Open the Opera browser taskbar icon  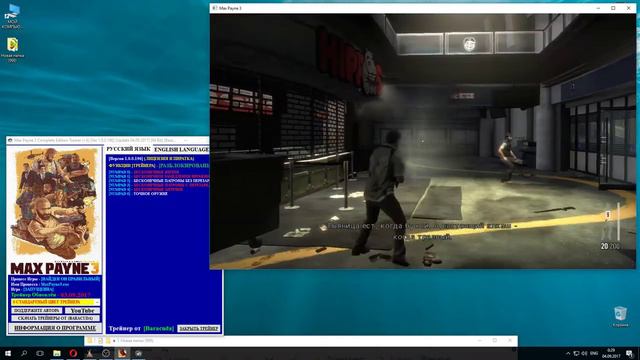73,353
